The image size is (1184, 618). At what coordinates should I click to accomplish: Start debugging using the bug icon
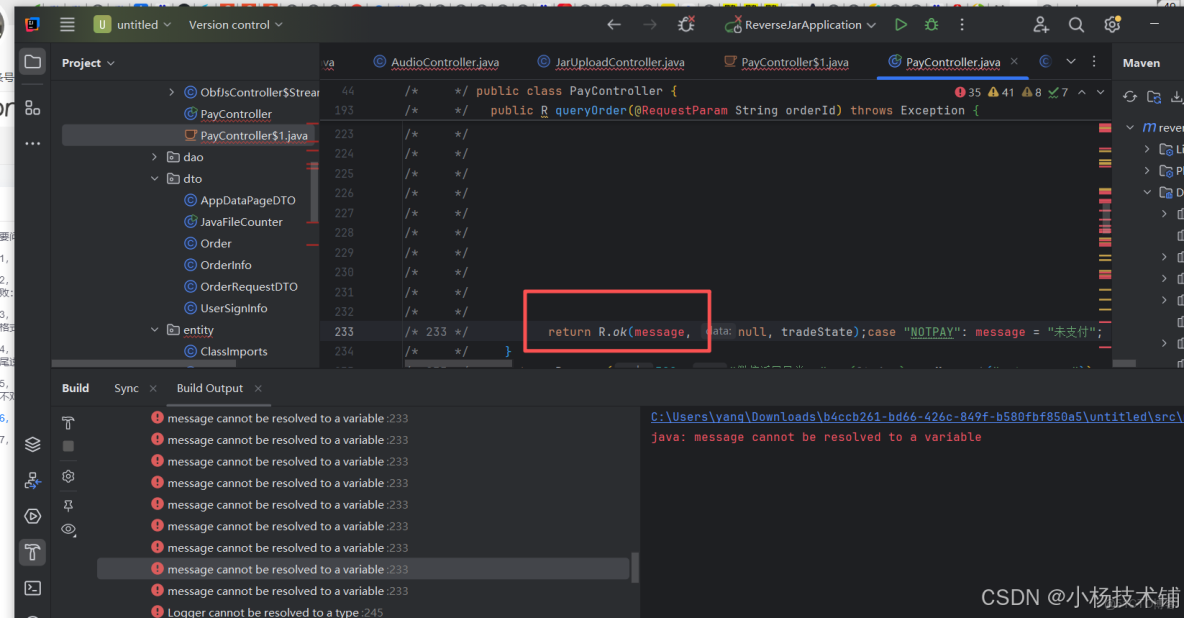(x=930, y=24)
